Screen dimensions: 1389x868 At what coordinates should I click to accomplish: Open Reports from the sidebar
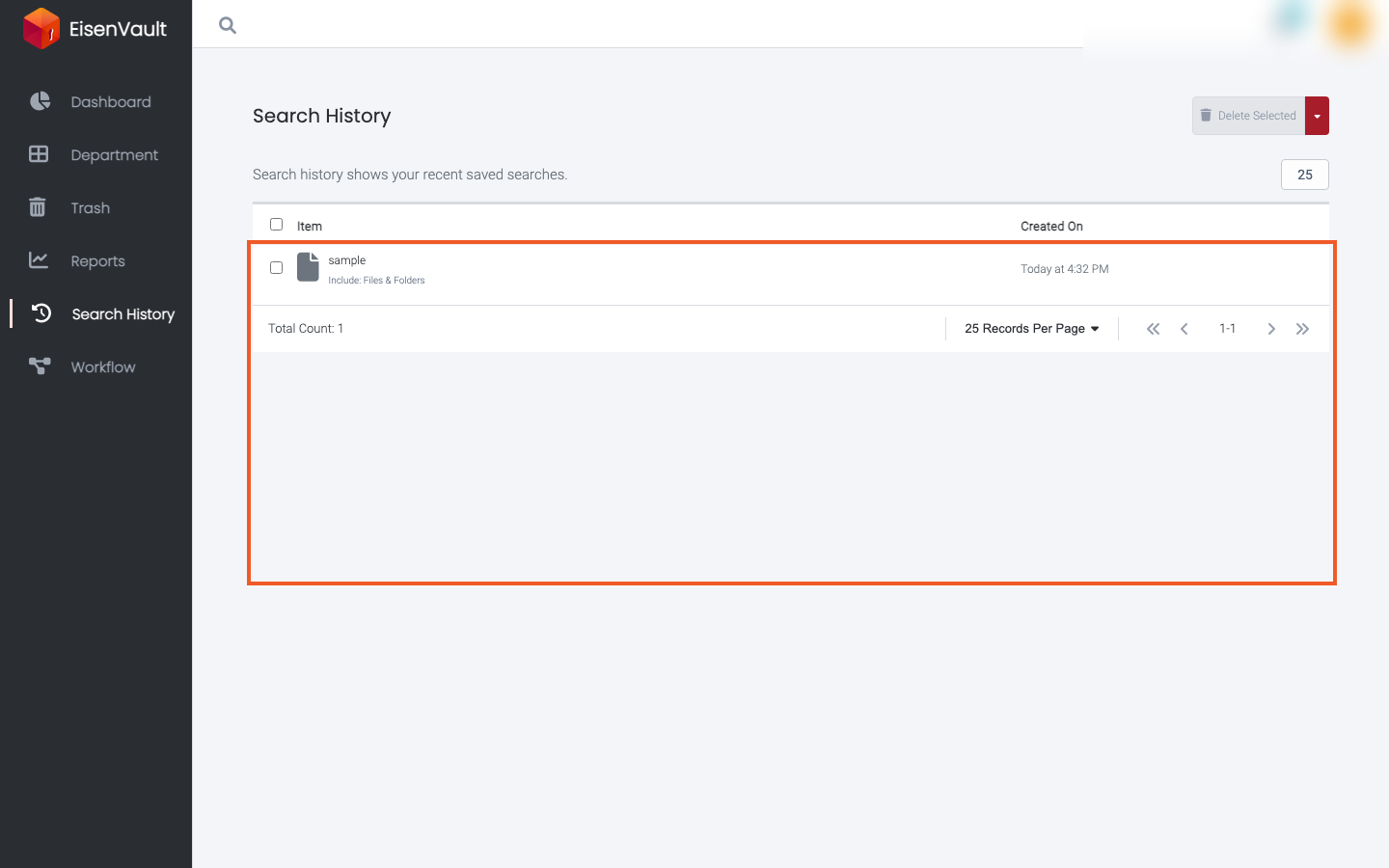pyautogui.click(x=95, y=260)
